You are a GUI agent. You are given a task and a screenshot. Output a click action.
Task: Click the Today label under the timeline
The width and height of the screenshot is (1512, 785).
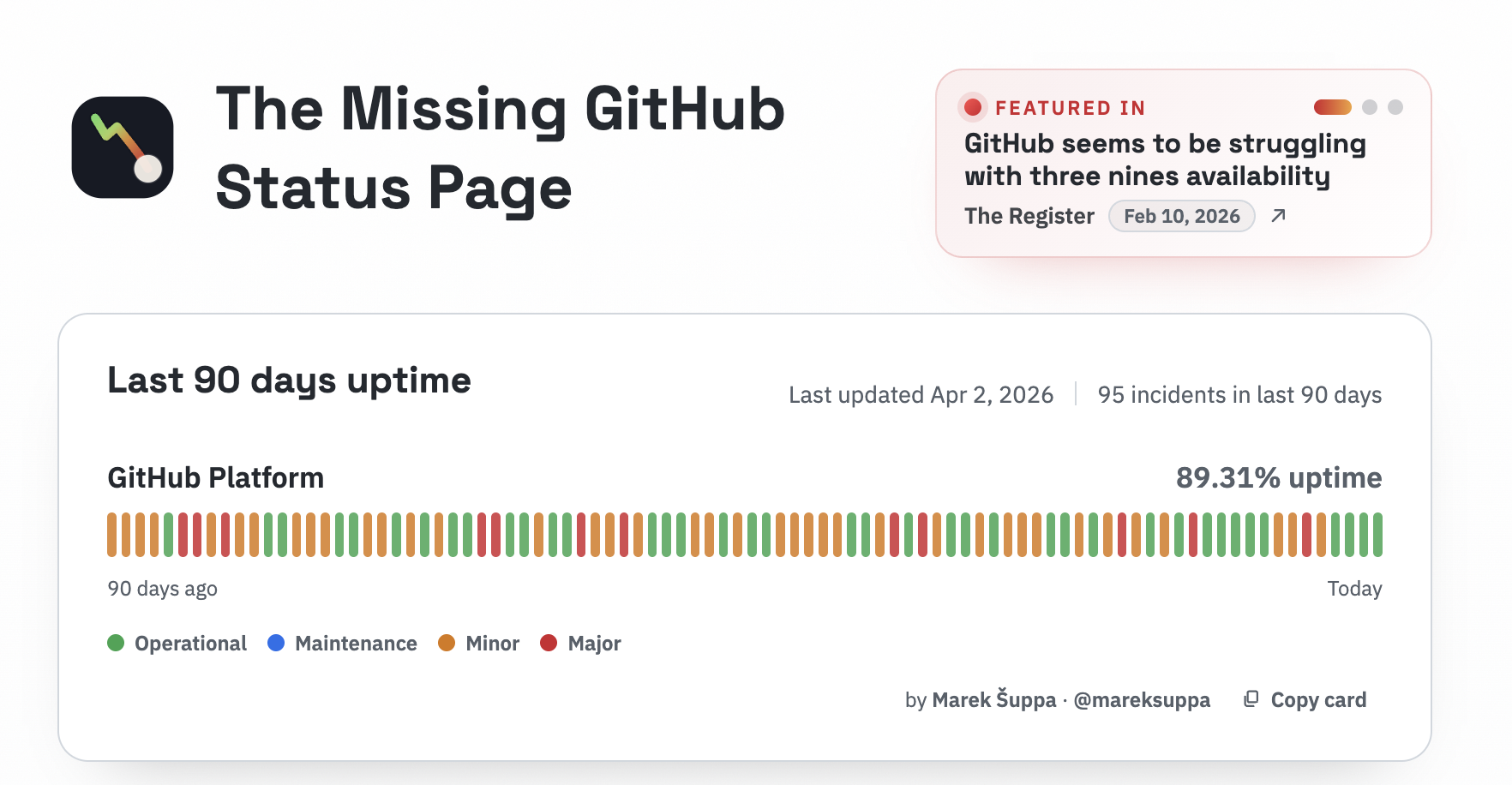[1354, 589]
